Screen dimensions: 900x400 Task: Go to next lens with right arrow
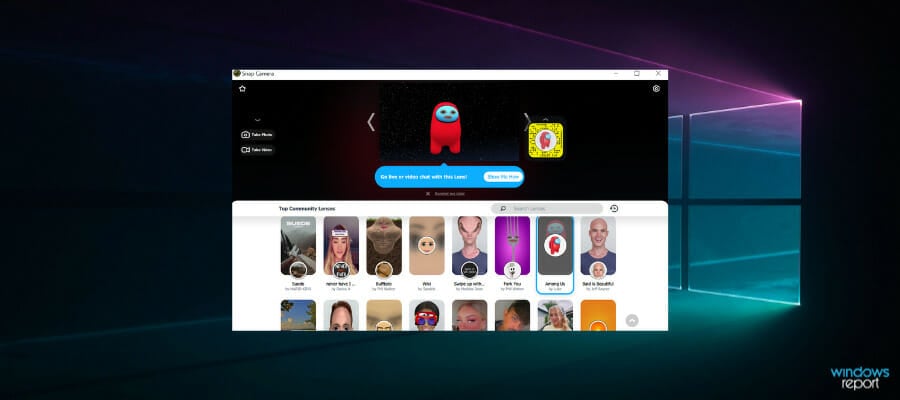click(527, 122)
